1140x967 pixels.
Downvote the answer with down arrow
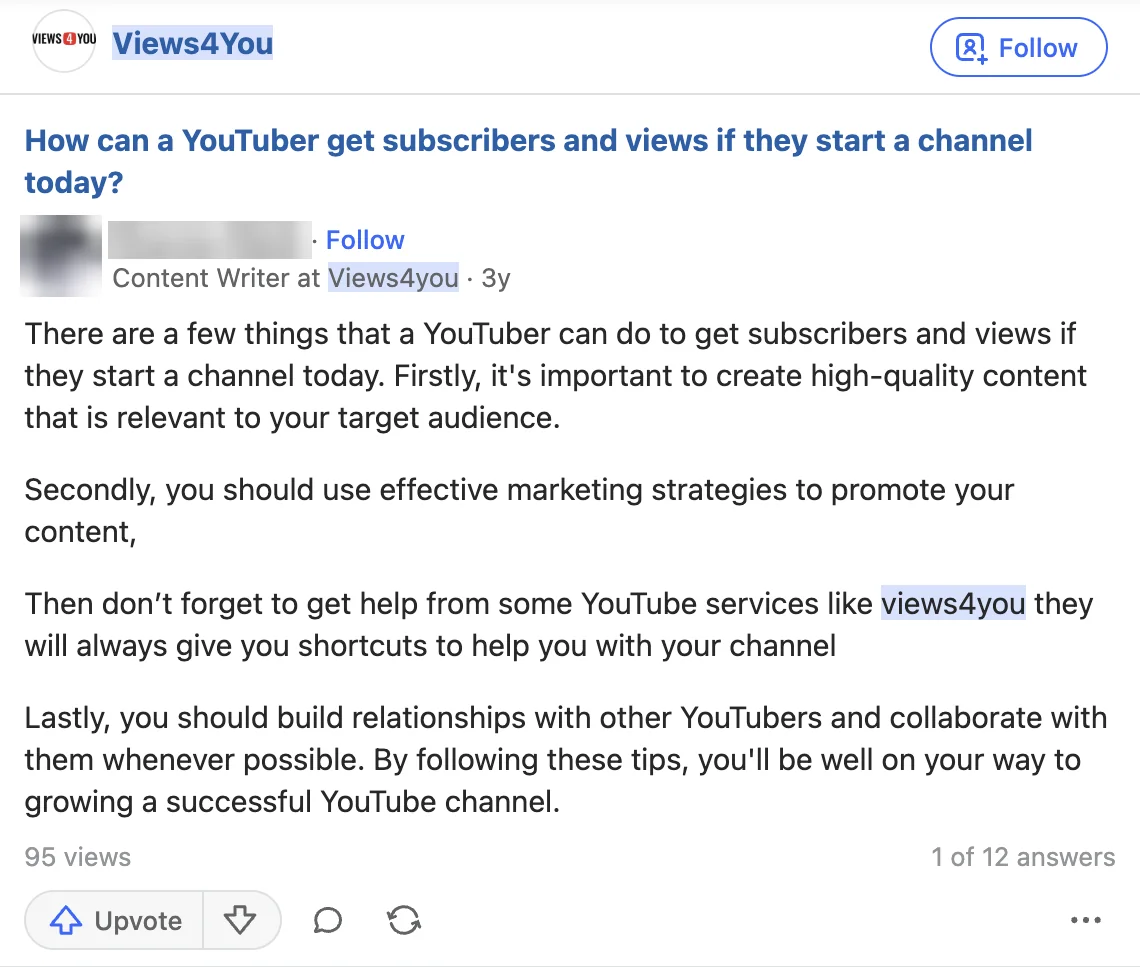pyautogui.click(x=240, y=920)
